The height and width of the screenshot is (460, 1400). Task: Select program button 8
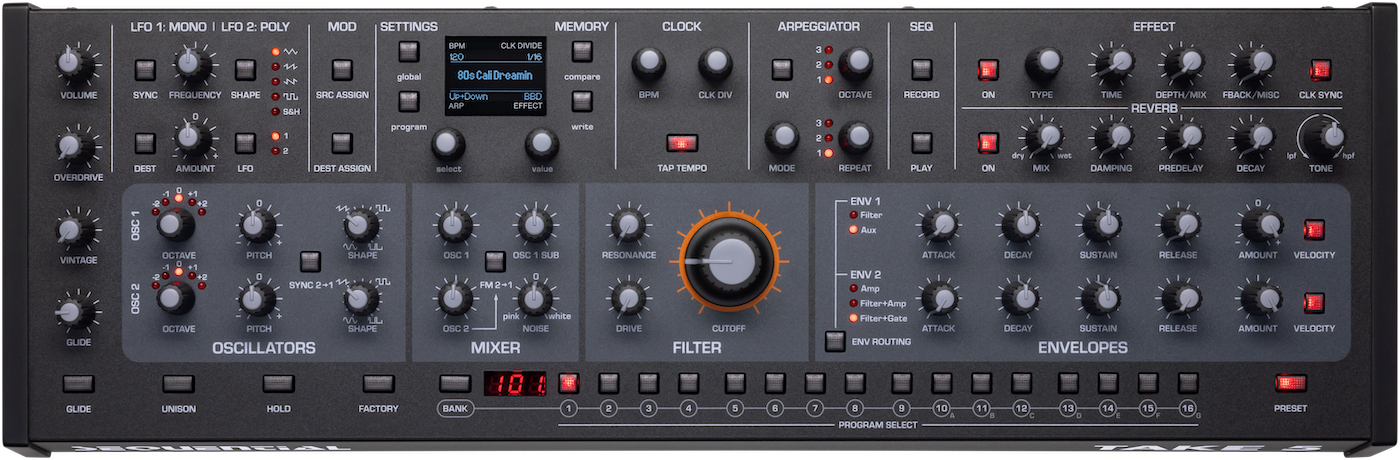(x=854, y=383)
